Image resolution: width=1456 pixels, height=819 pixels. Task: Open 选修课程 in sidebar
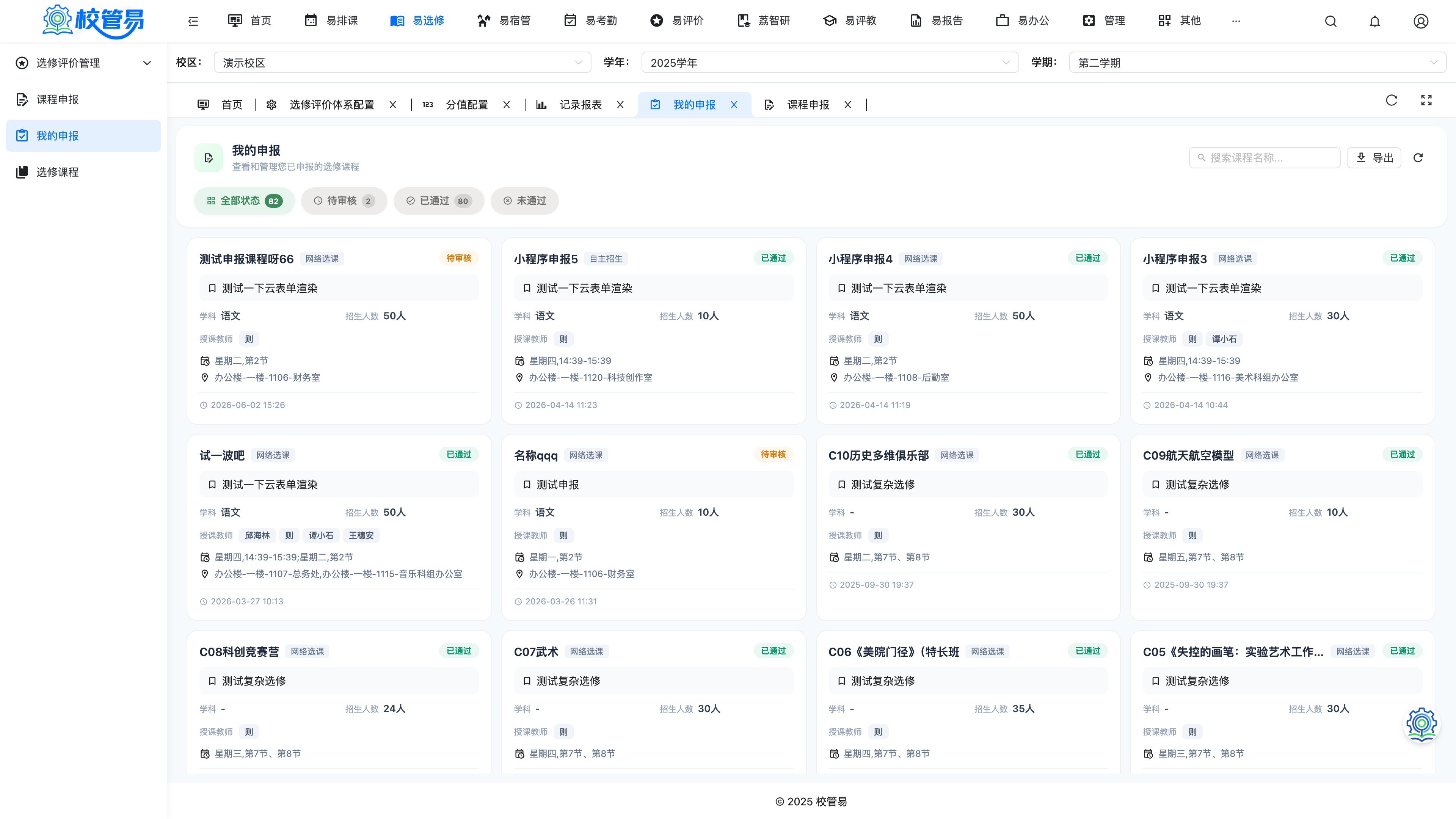pos(83,172)
